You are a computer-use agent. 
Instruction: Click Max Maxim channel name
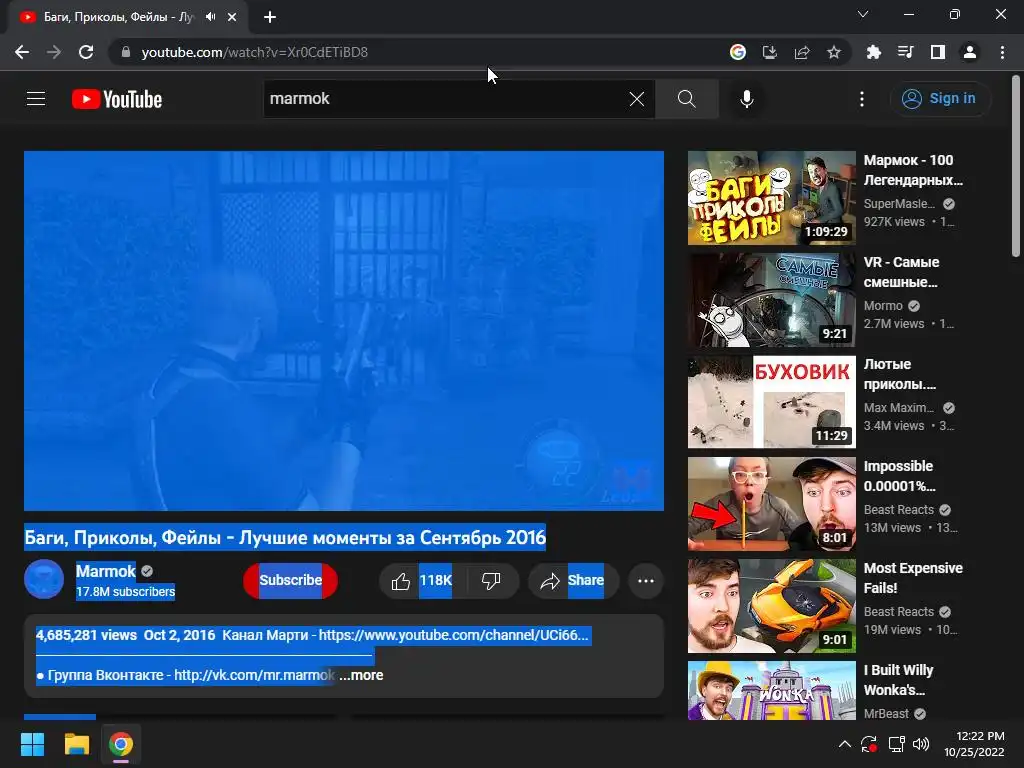pos(899,408)
